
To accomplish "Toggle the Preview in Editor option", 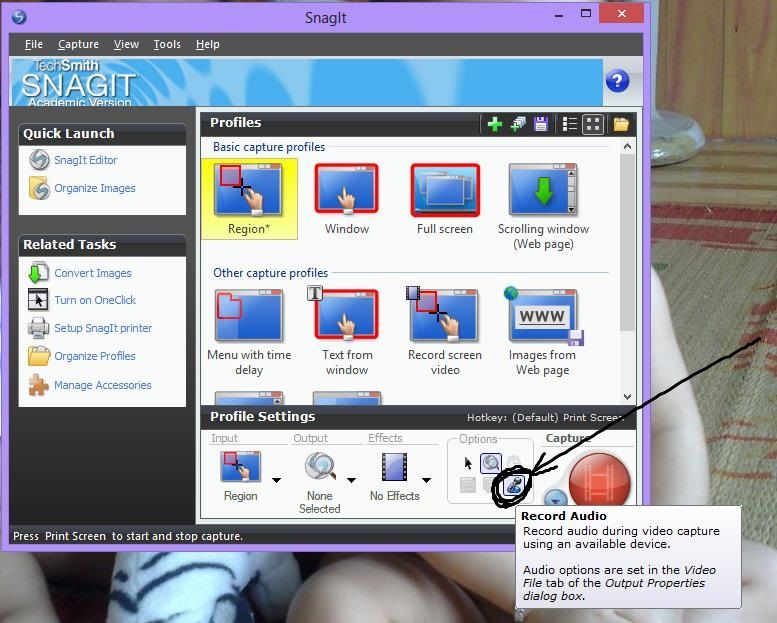I will point(491,463).
